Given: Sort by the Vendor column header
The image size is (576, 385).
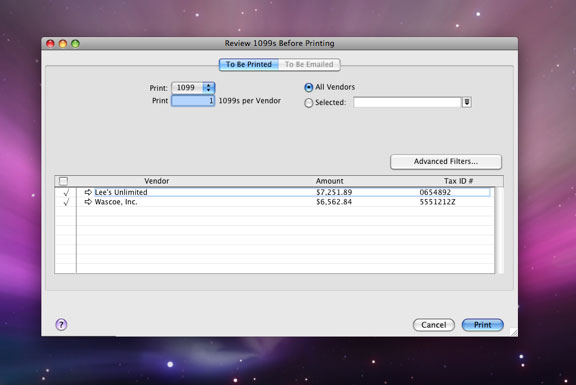Looking at the screenshot, I should (156, 181).
